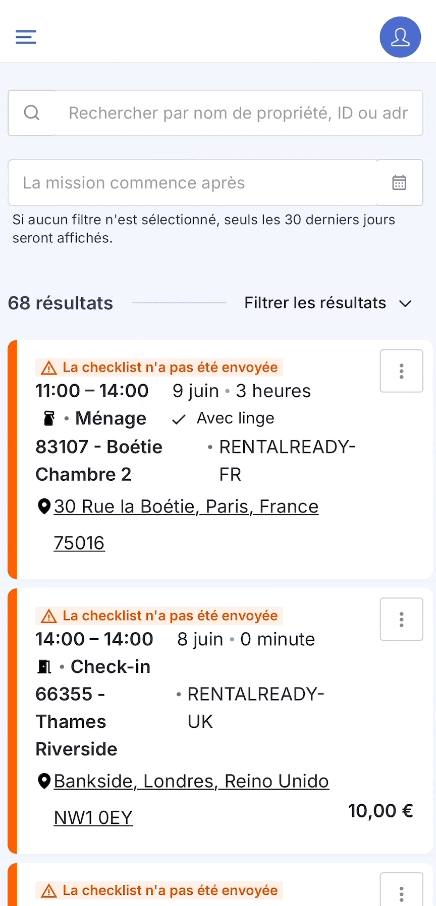This screenshot has width=436, height=906.
Task: Open the user profile avatar
Action: 400,37
